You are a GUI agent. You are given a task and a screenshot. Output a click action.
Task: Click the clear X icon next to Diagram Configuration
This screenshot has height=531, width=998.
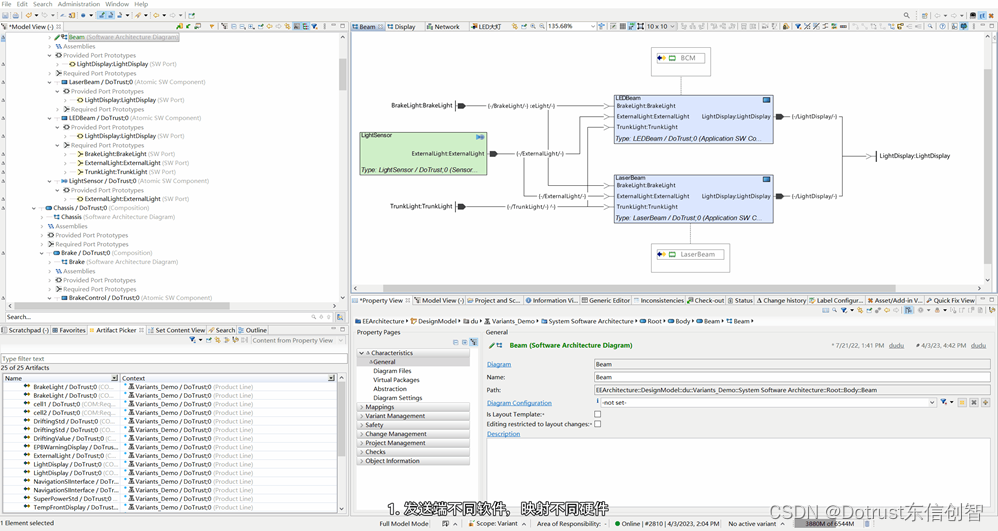(974, 402)
